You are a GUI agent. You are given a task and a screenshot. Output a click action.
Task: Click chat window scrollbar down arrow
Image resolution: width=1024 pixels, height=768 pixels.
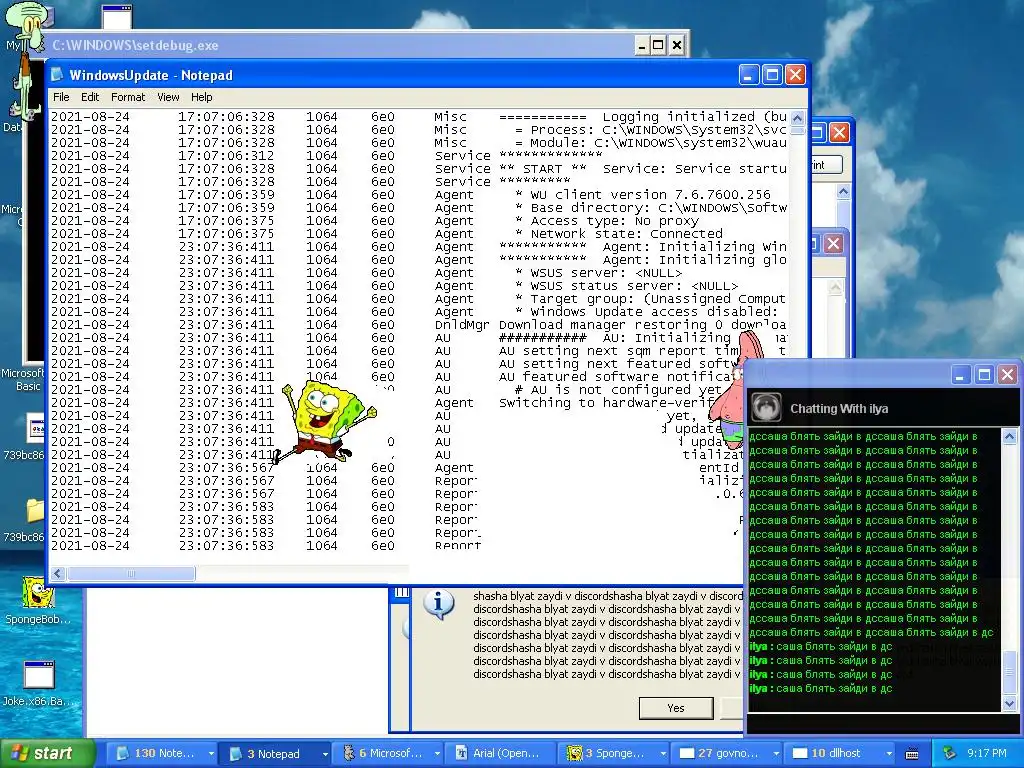coord(1009,703)
